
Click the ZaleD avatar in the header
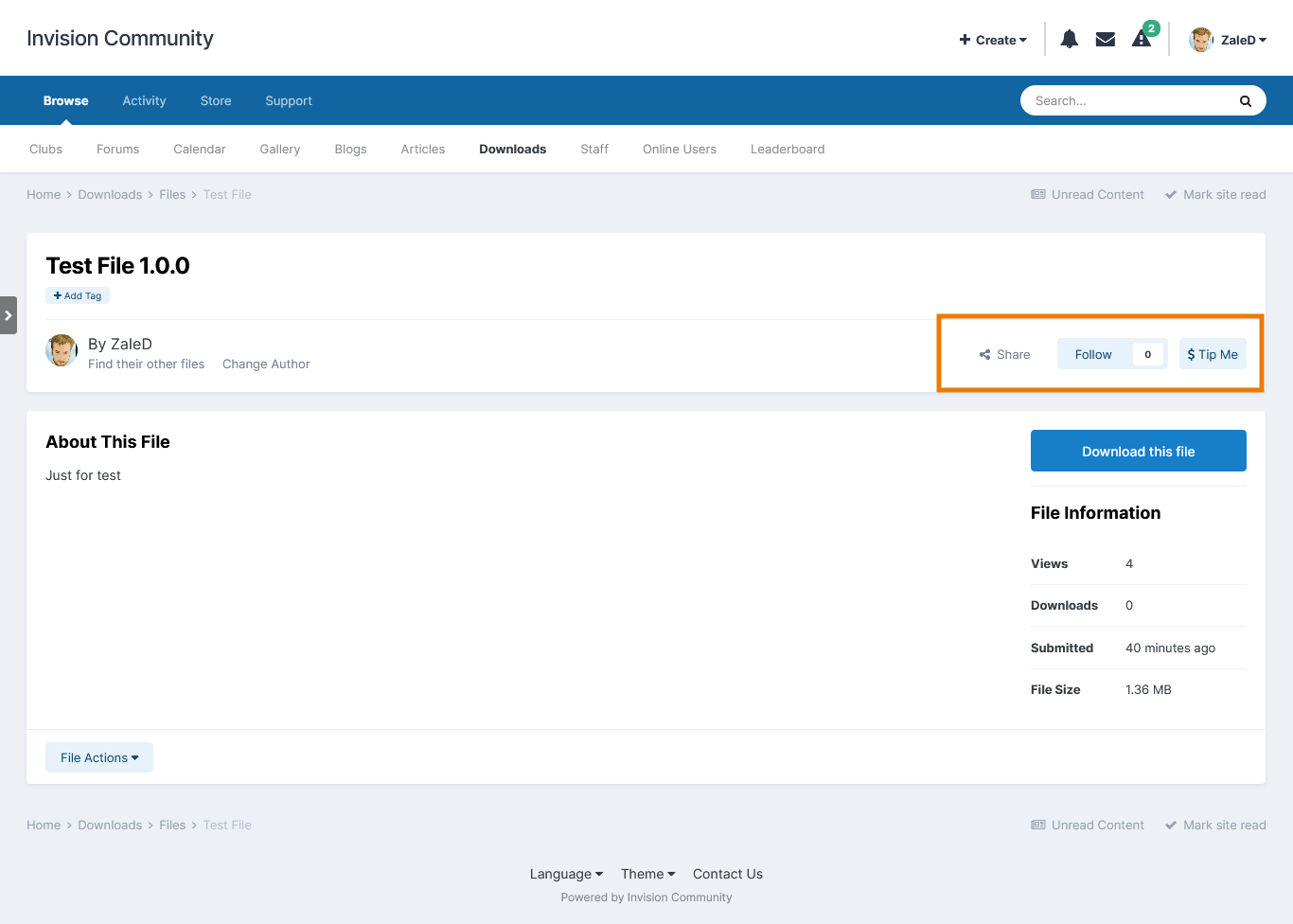tap(1201, 40)
